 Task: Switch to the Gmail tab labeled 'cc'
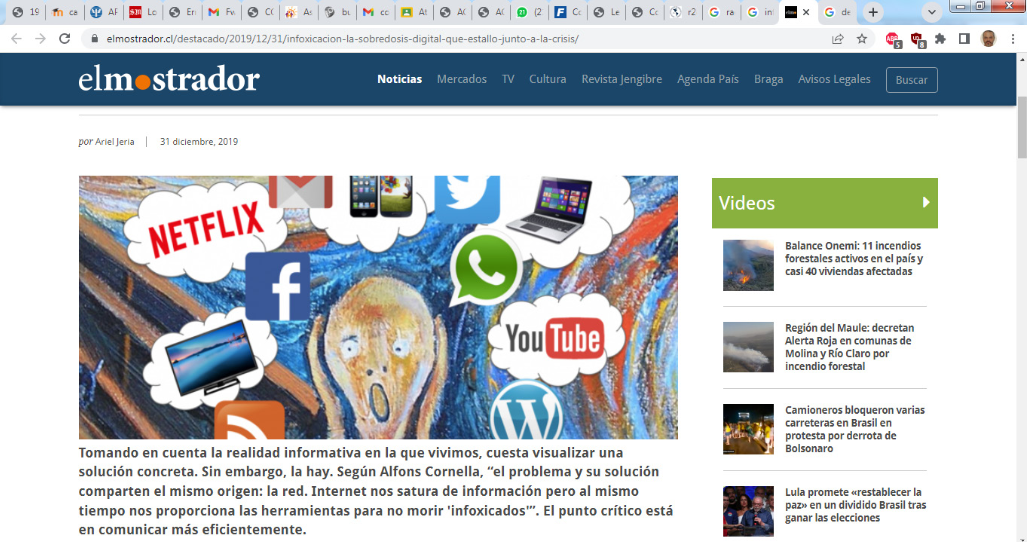(376, 12)
